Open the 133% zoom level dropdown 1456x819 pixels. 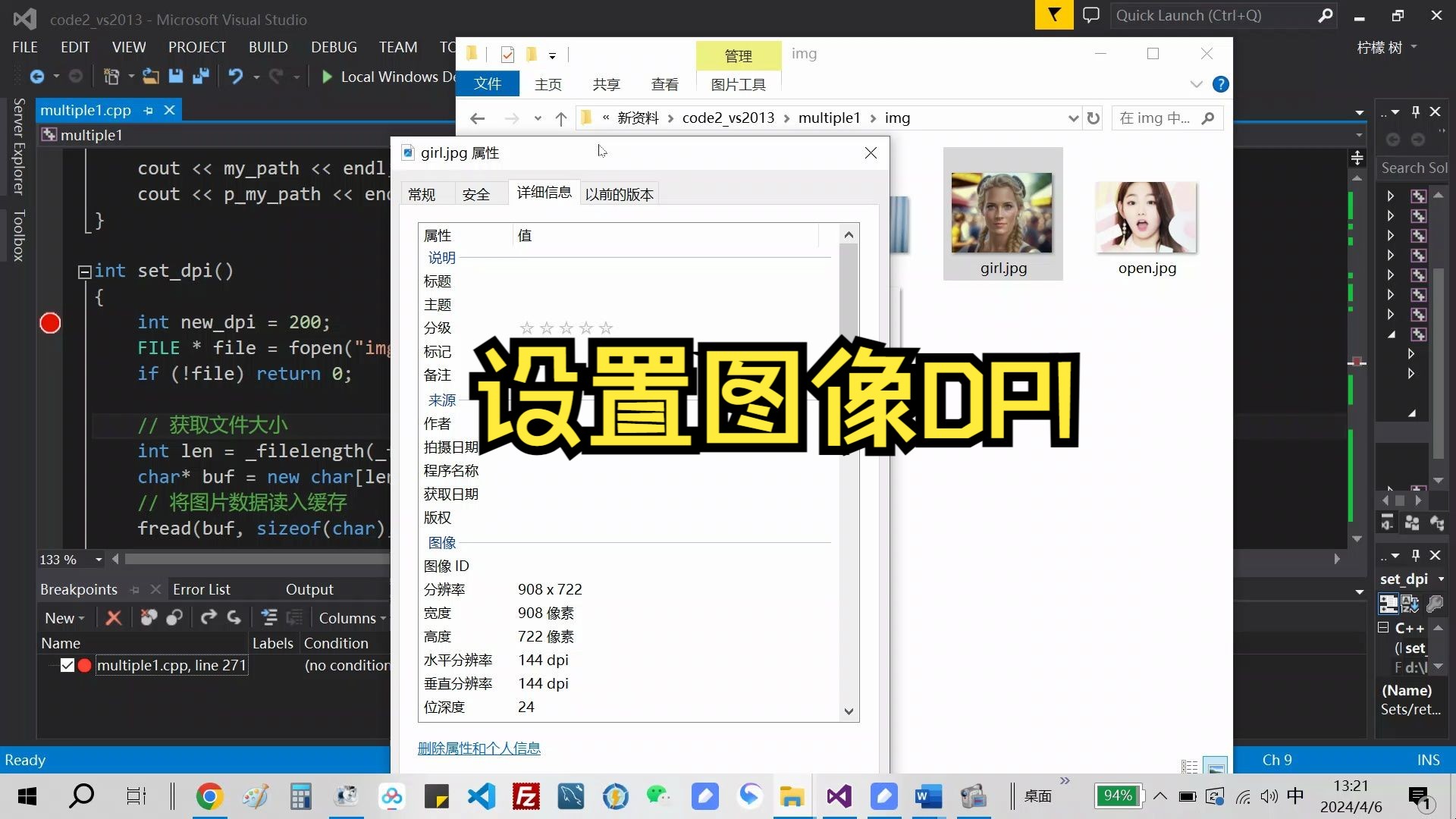(98, 560)
